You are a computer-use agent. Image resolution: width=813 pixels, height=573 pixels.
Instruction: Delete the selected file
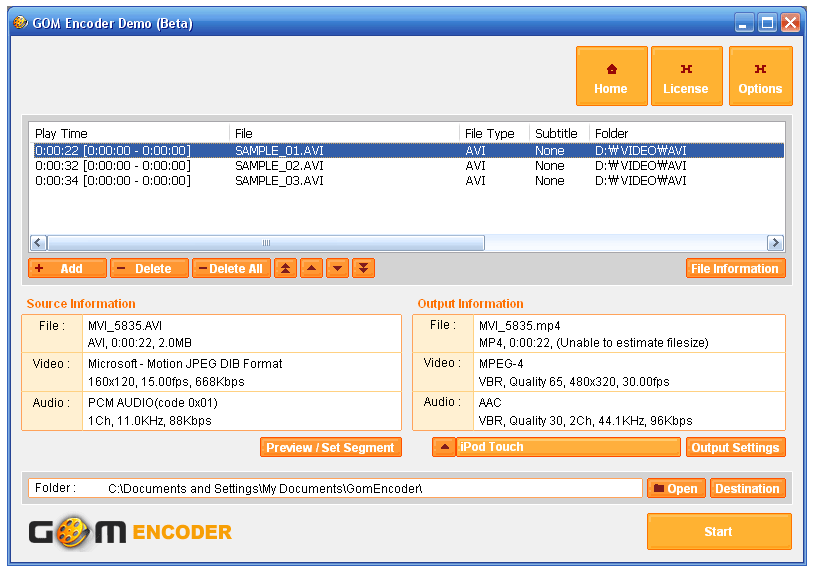coord(149,269)
